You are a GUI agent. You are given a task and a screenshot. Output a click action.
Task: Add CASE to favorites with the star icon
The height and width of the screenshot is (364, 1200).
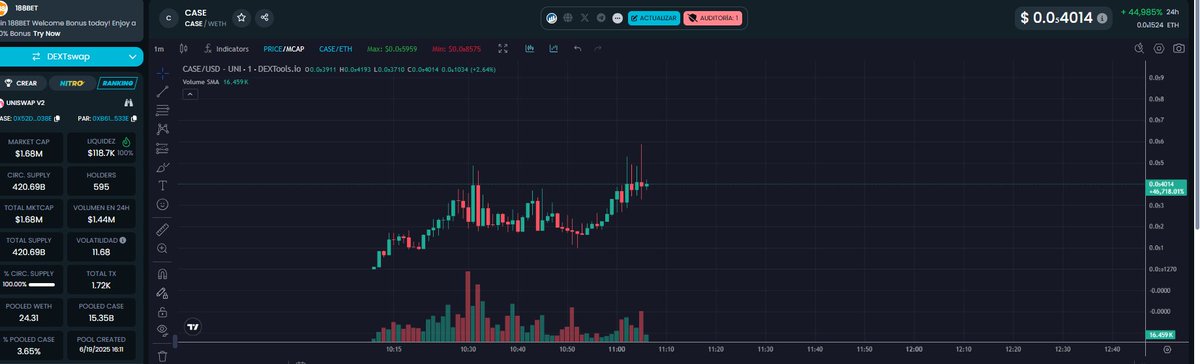tap(240, 17)
